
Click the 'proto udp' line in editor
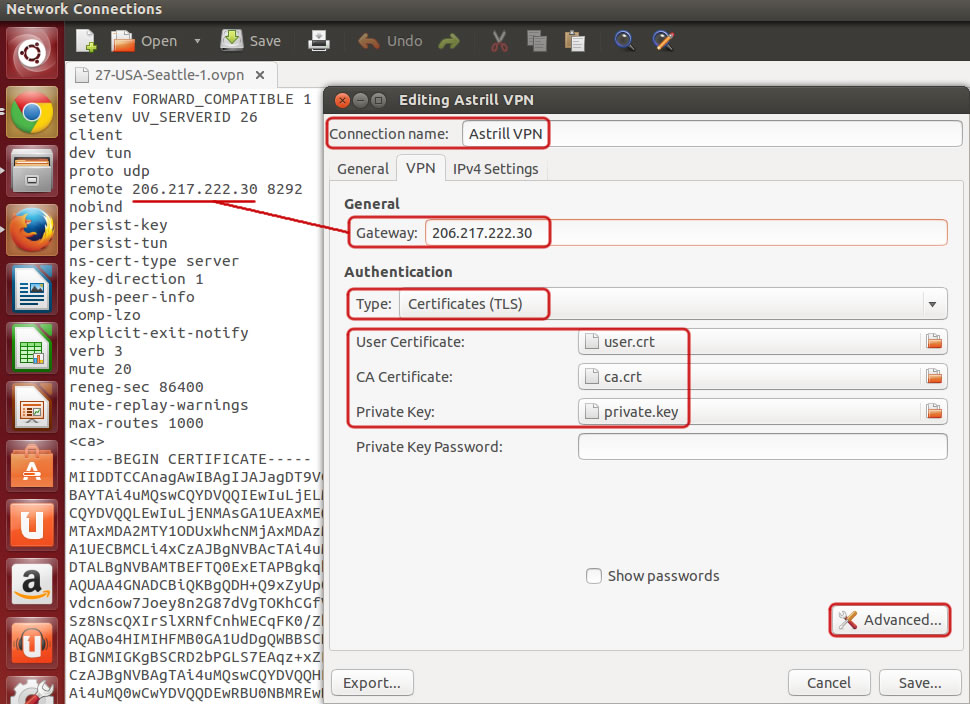click(109, 171)
